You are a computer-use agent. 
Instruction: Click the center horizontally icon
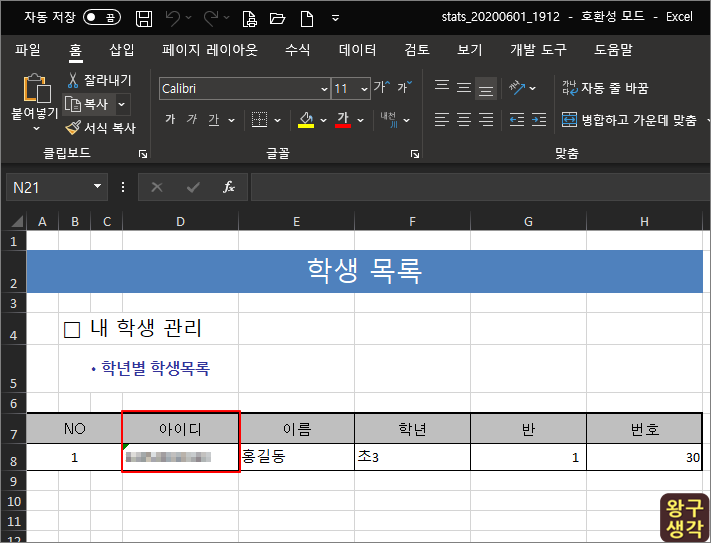click(464, 120)
